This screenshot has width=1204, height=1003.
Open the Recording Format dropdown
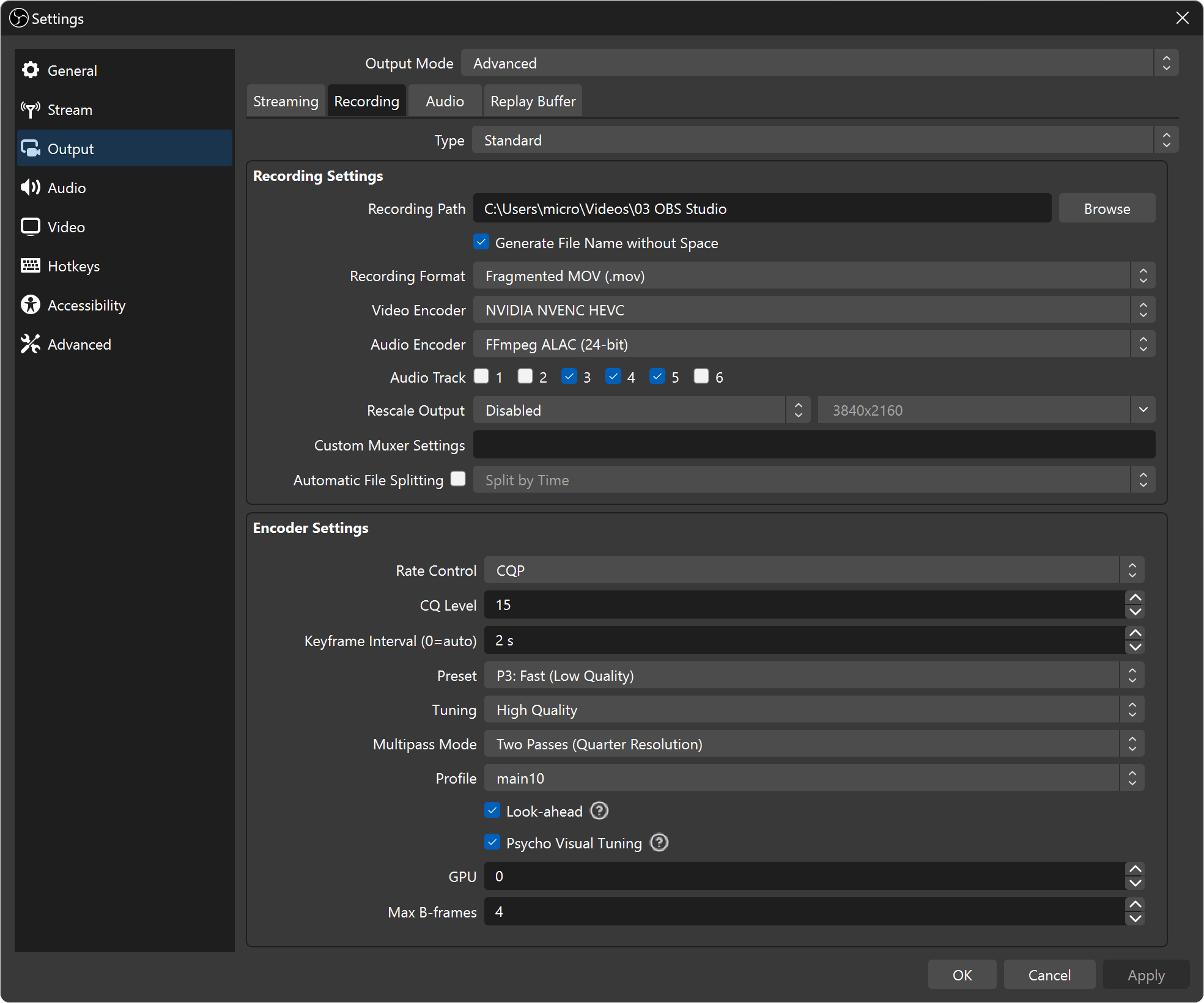(x=814, y=276)
